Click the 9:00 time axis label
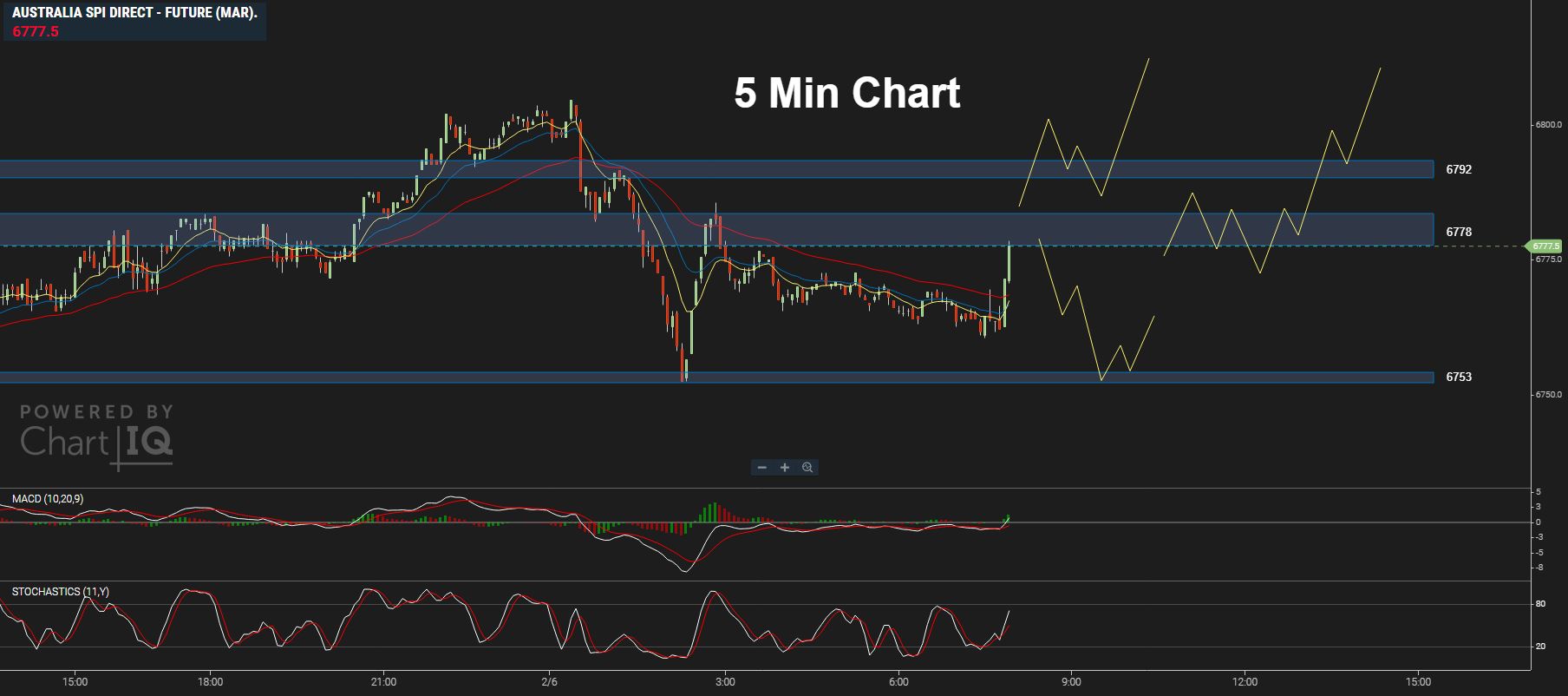1568x696 pixels. [x=1071, y=682]
